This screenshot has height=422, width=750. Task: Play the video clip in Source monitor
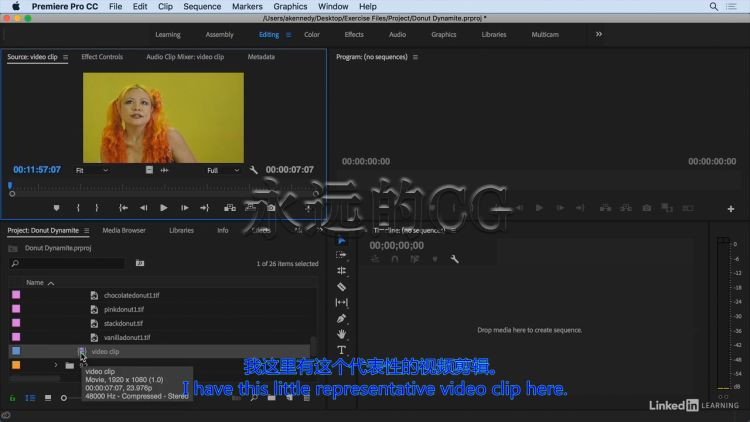164,208
